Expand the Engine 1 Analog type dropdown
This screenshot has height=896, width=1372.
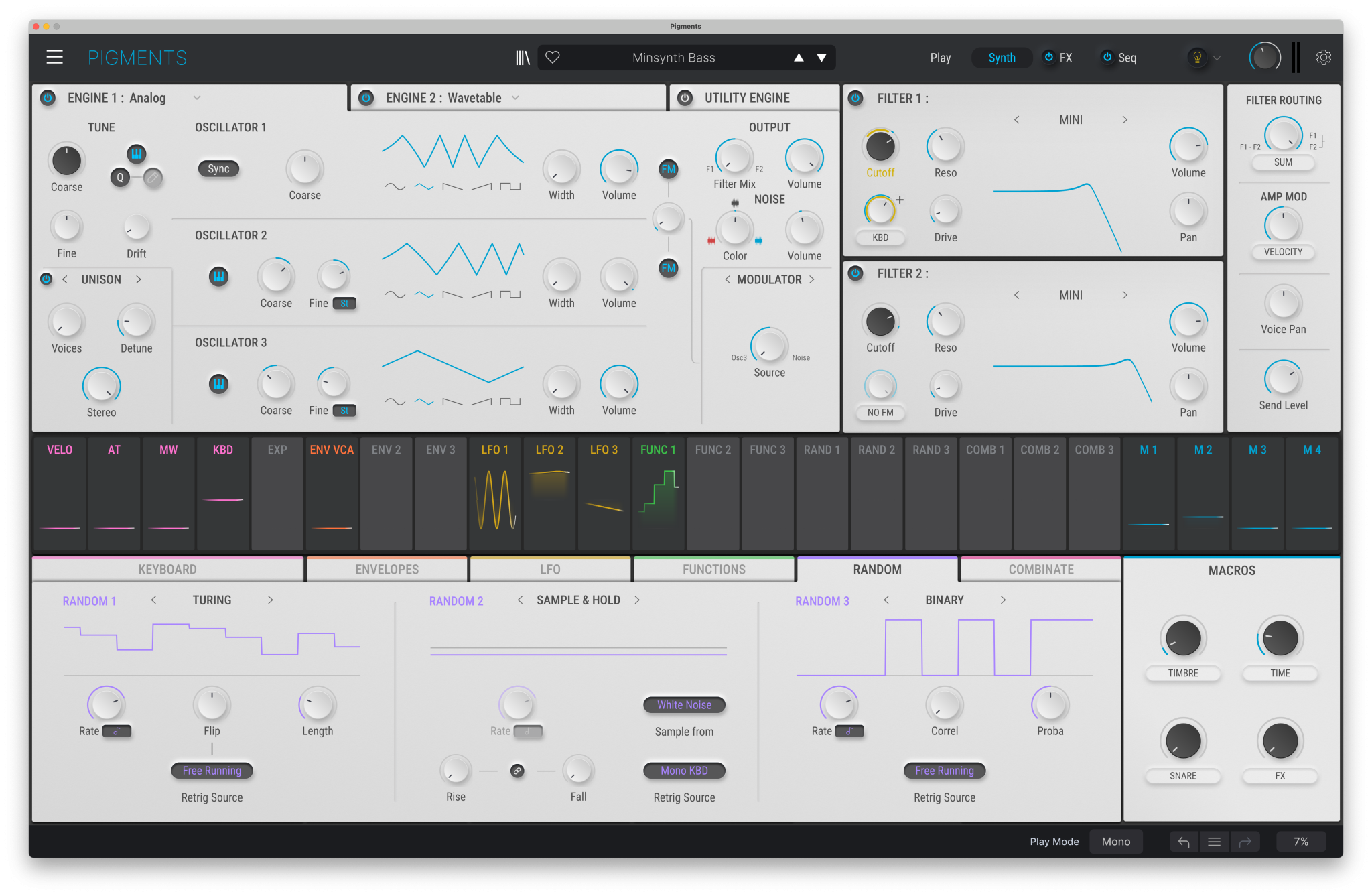tap(197, 98)
